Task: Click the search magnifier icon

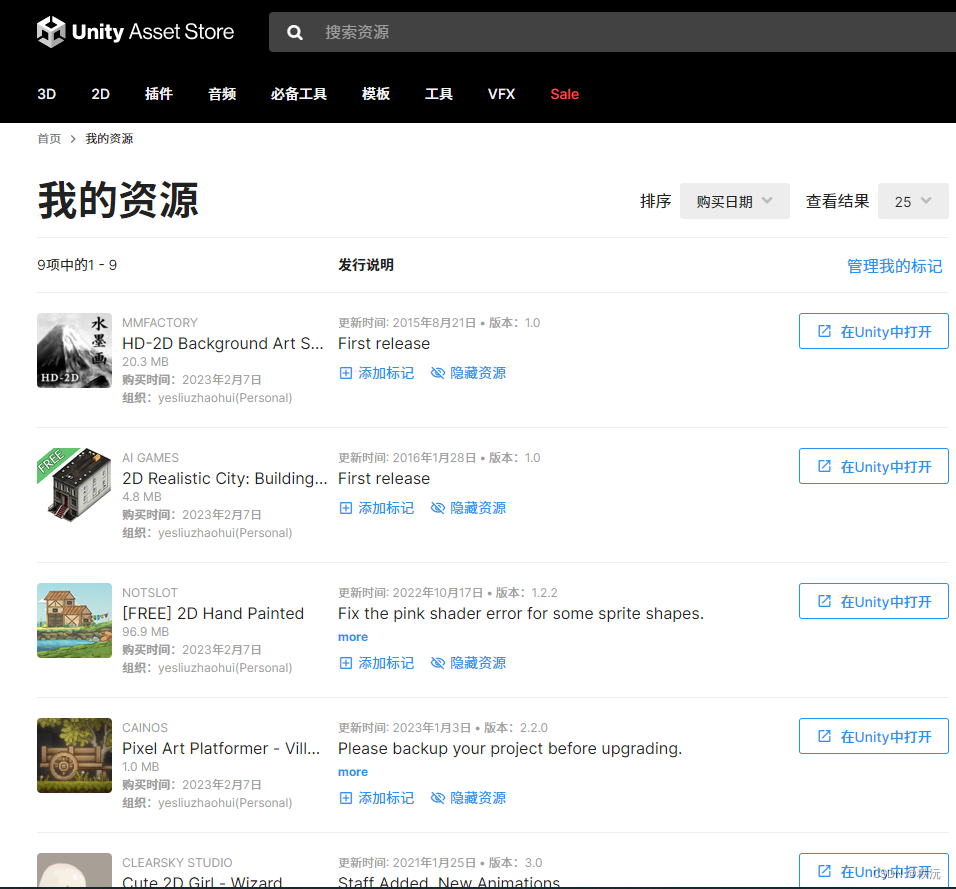Action: (295, 32)
